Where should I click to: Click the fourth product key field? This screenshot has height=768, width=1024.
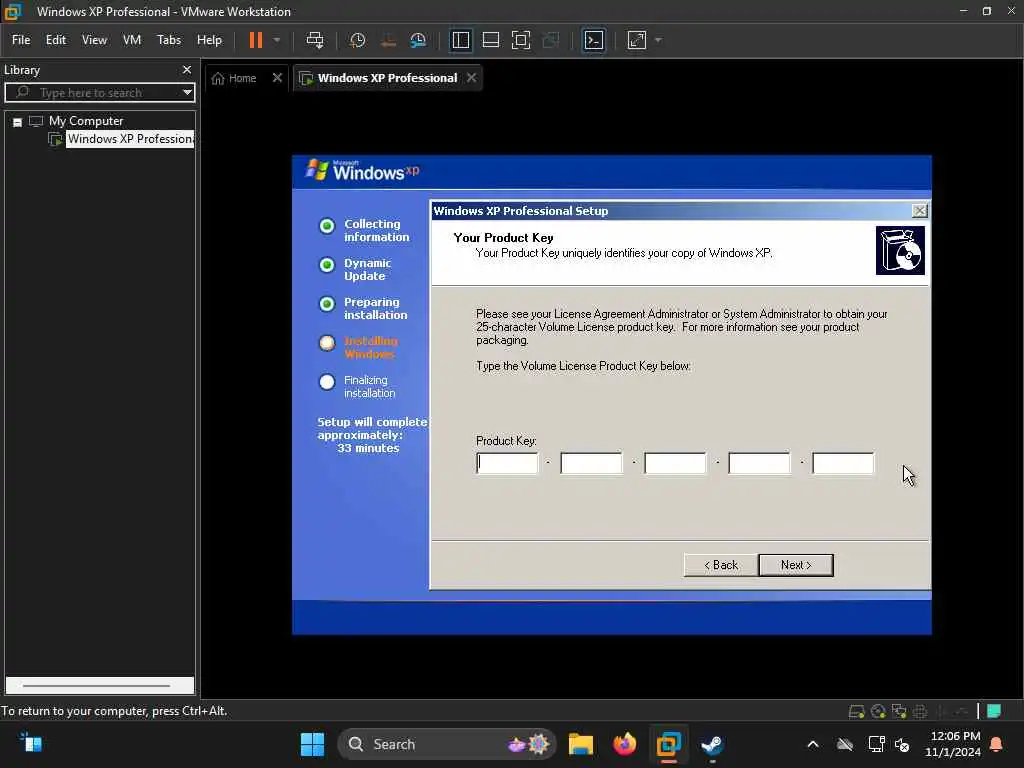tap(759, 463)
